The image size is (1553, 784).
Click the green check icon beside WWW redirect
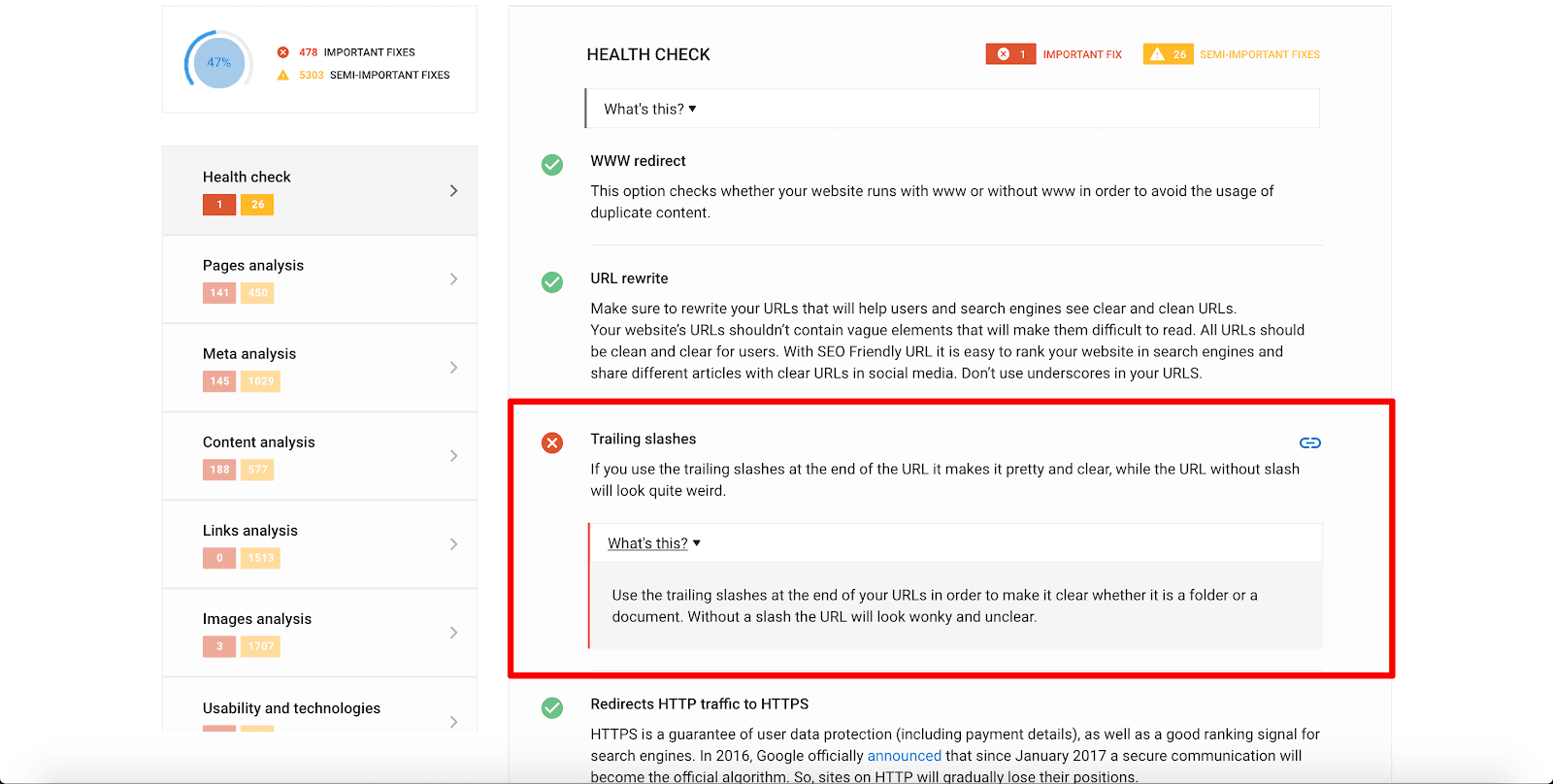point(552,165)
